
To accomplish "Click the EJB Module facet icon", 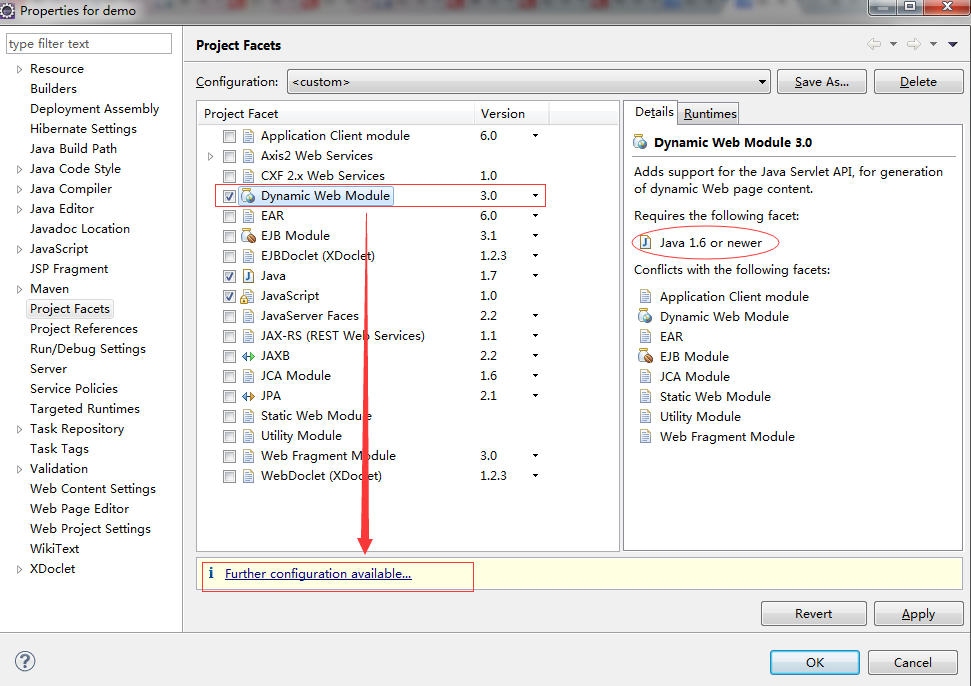I will coord(248,236).
